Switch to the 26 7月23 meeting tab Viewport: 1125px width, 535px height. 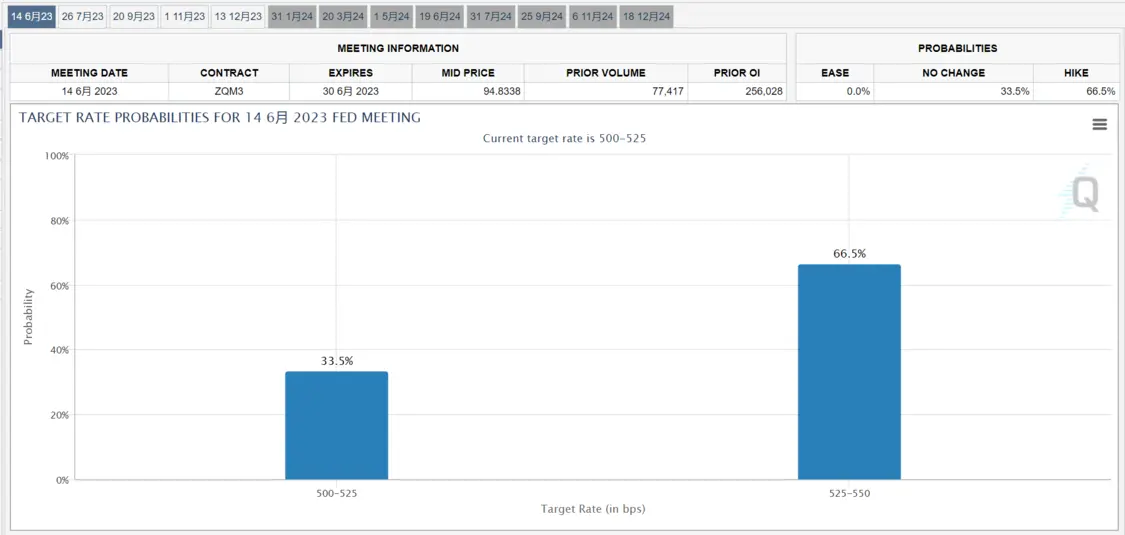point(83,16)
